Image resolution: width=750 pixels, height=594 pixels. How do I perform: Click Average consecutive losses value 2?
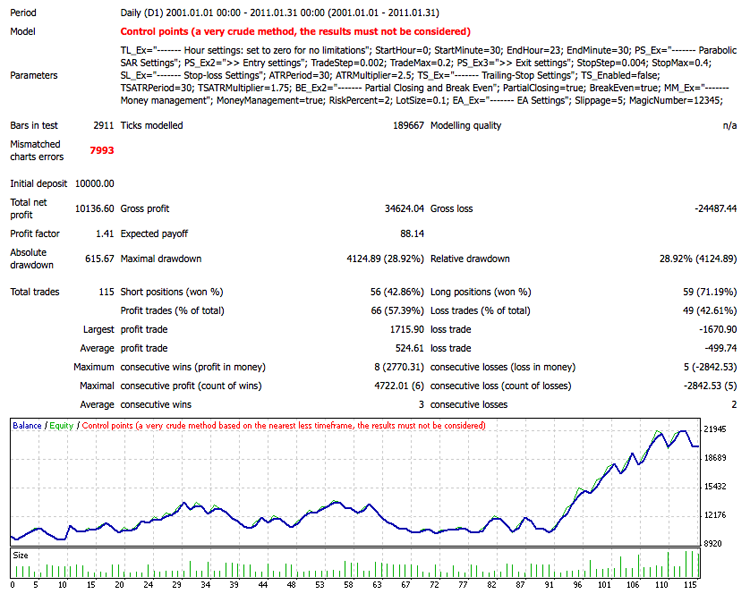(x=734, y=405)
